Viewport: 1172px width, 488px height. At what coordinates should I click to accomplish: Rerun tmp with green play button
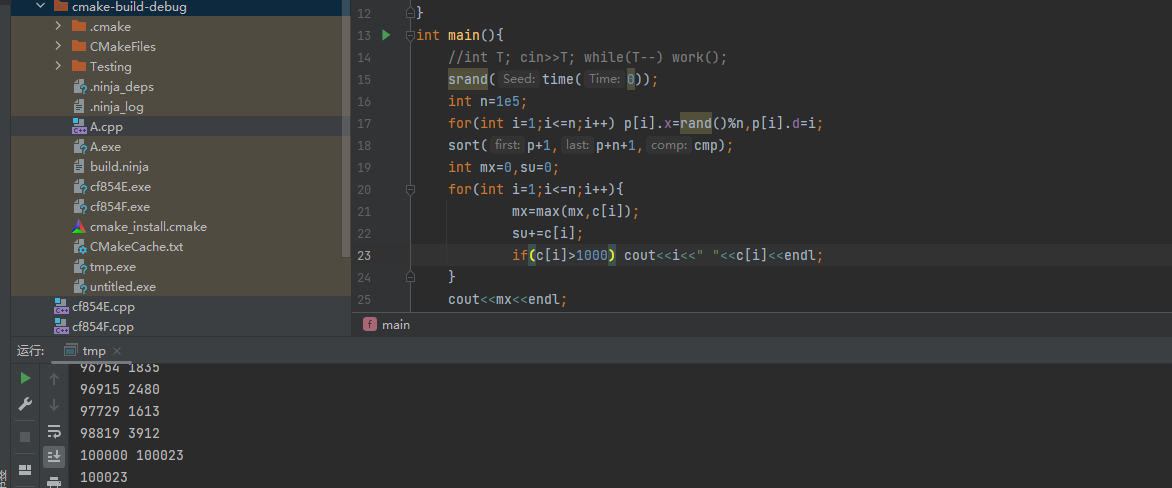point(25,378)
